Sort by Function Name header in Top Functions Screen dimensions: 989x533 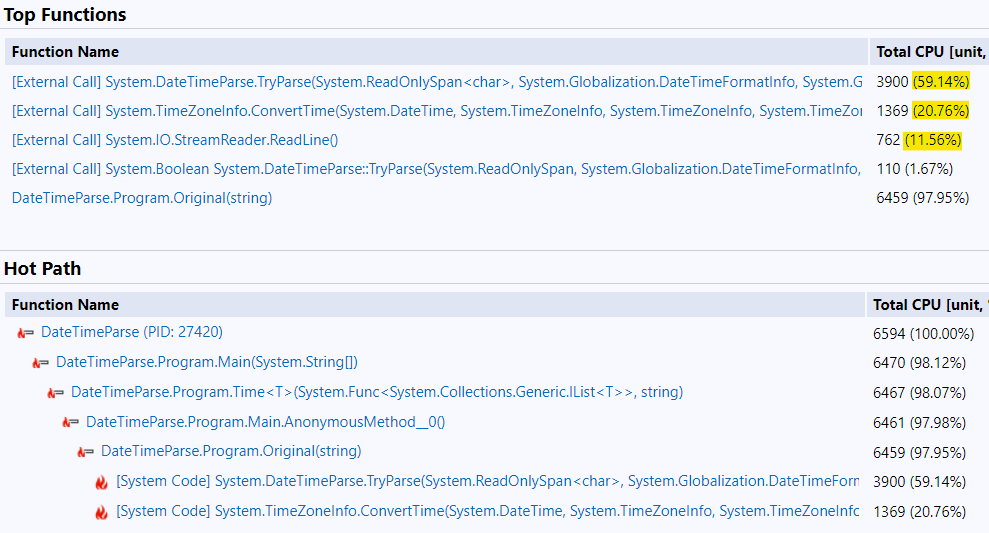(x=65, y=52)
